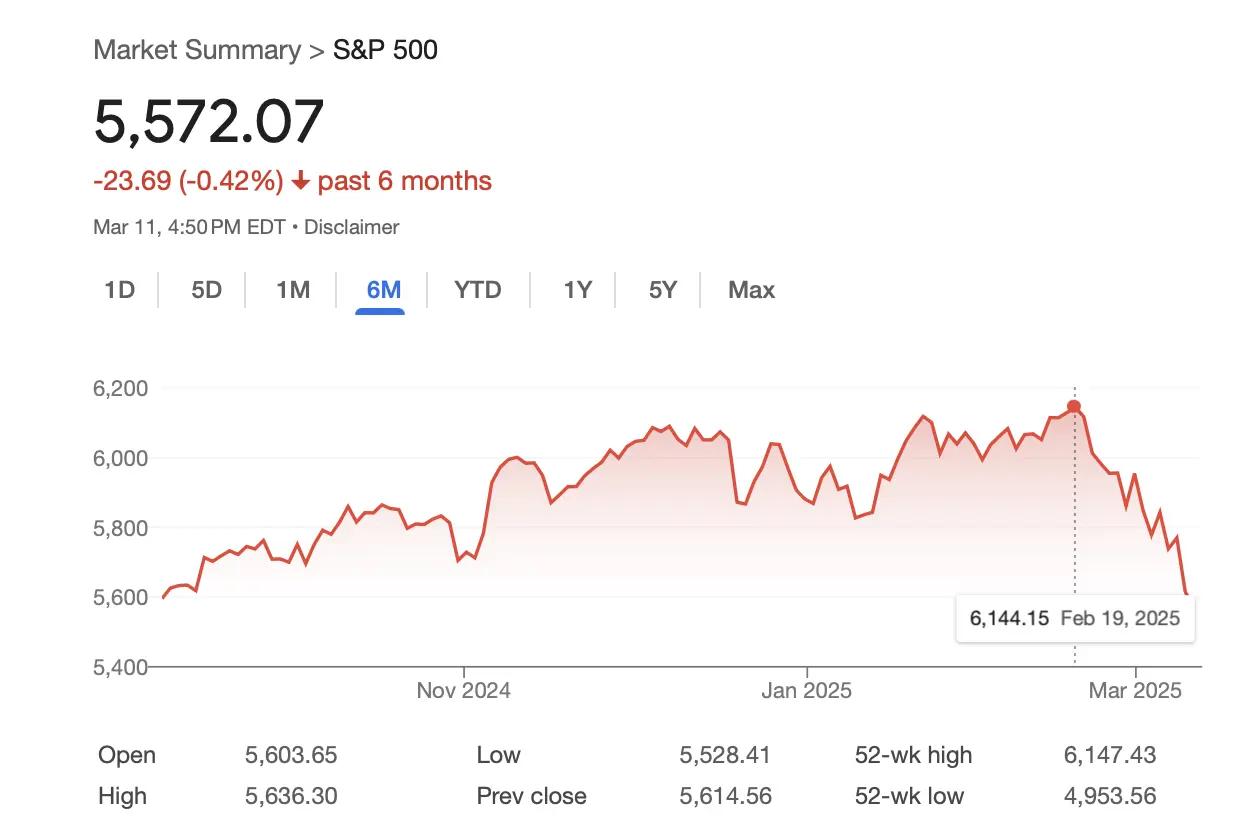Open the 1M chart view
Image resolution: width=1236 pixels, height=826 pixels.
pos(290,290)
